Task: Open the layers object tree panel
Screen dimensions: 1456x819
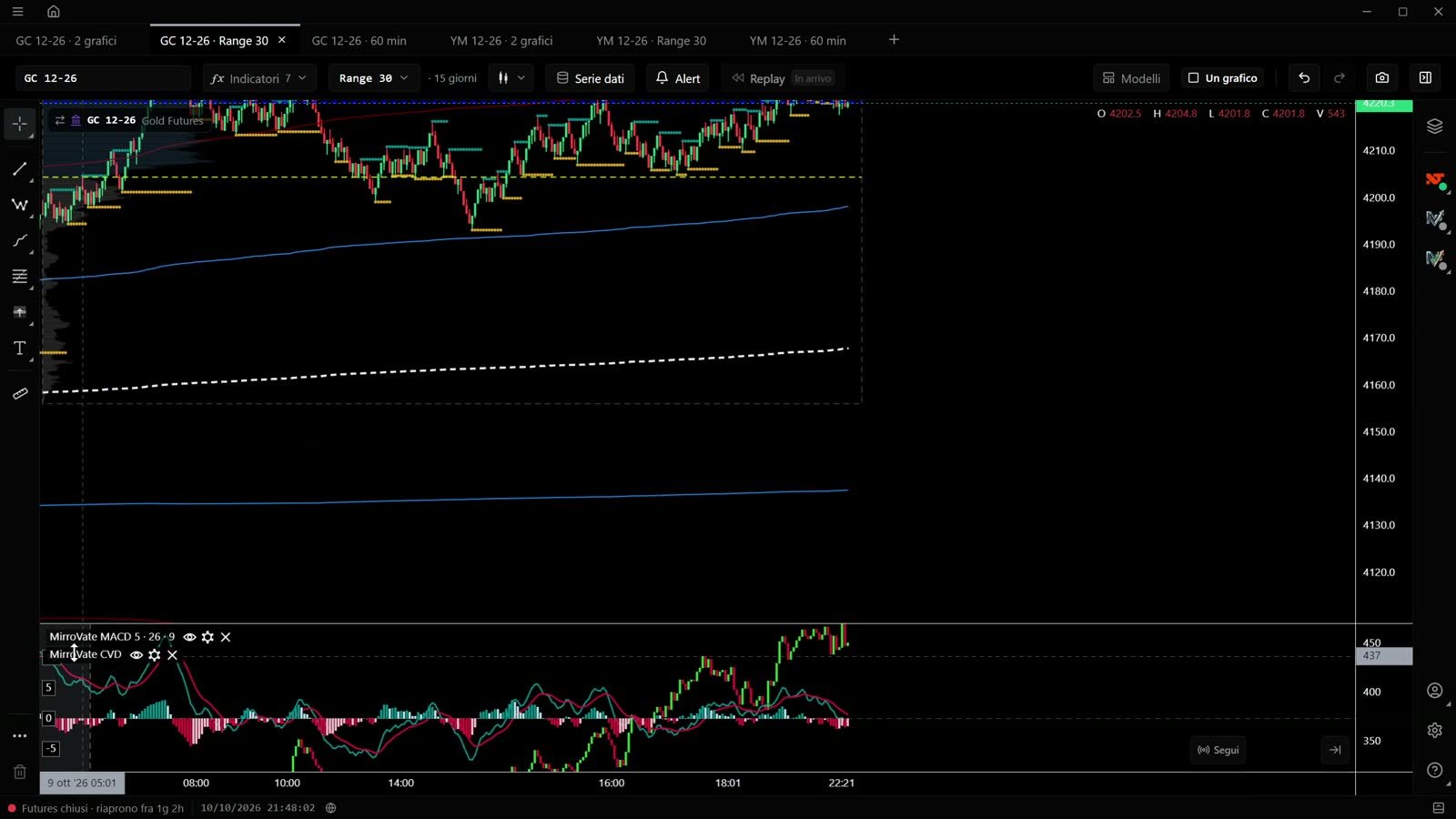Action: pos(1435,126)
